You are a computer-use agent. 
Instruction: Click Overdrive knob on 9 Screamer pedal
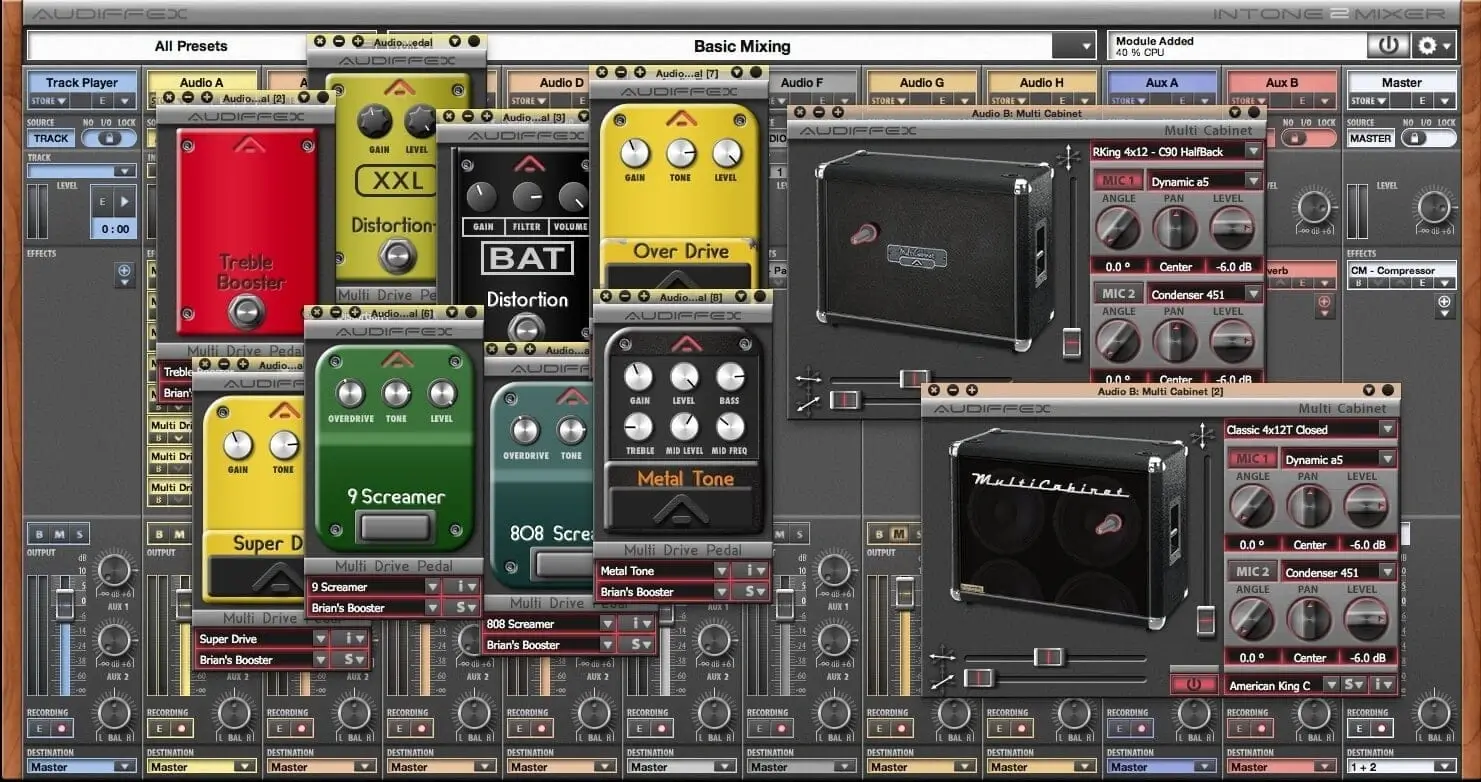tap(350, 393)
